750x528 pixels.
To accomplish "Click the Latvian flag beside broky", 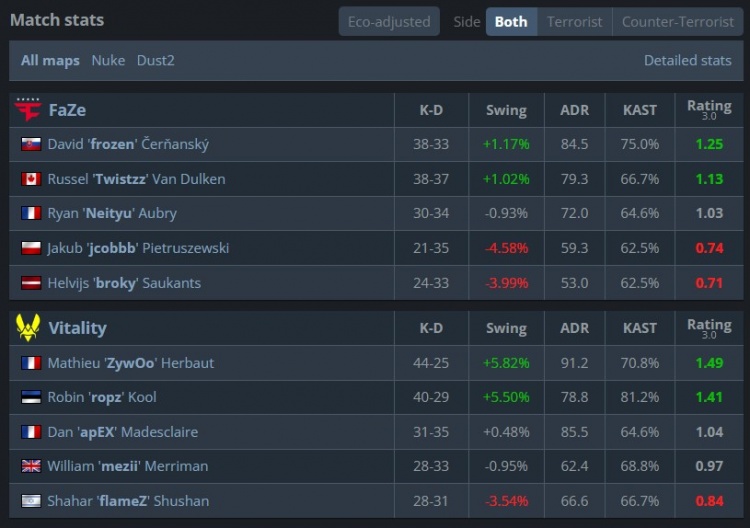I will coord(31,283).
